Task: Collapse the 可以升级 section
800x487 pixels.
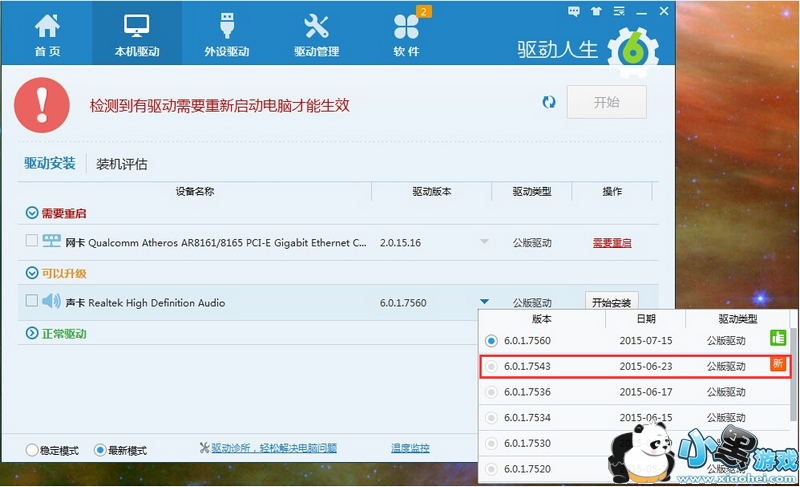Action: point(32,273)
